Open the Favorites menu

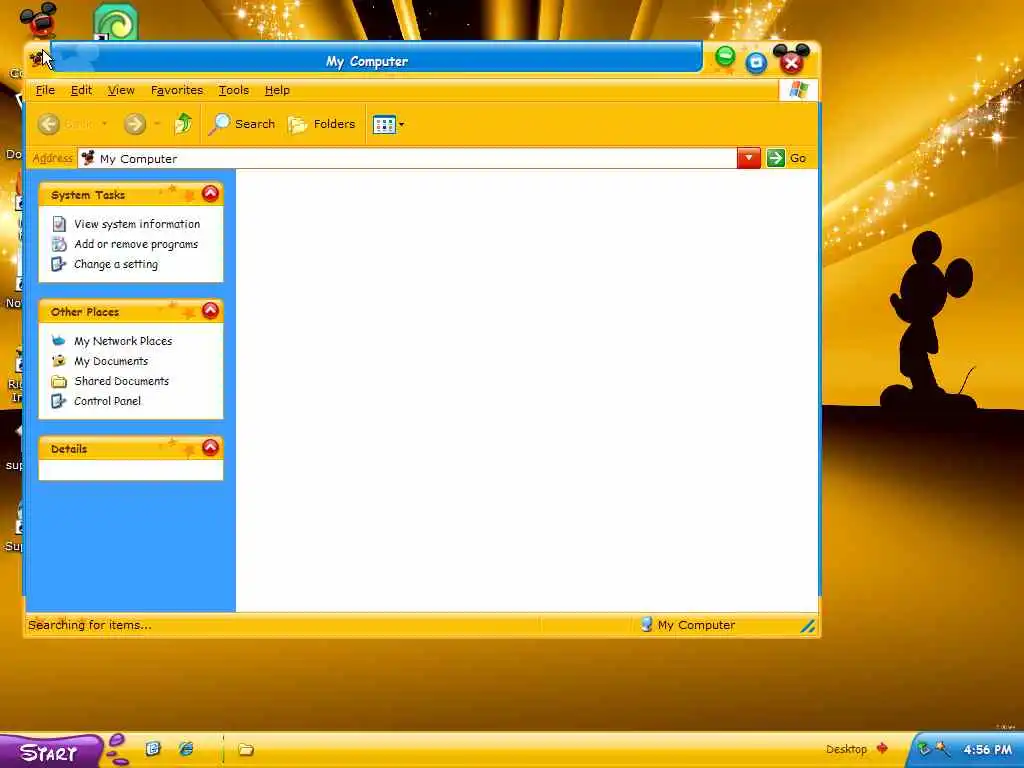click(x=176, y=90)
